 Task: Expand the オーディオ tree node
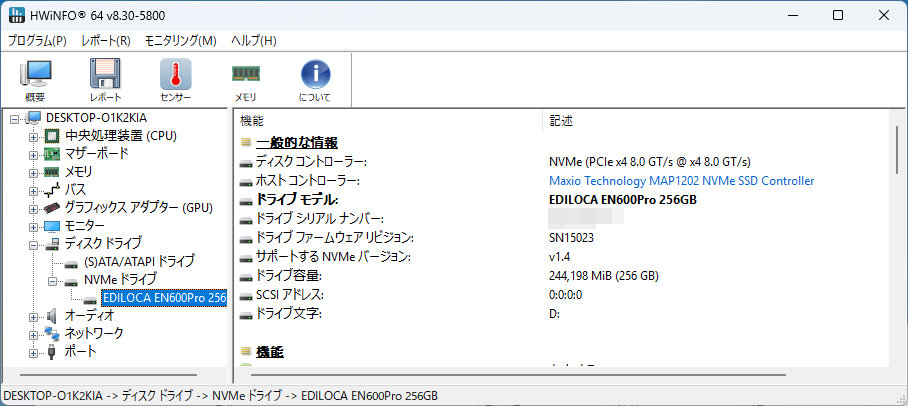click(34, 317)
